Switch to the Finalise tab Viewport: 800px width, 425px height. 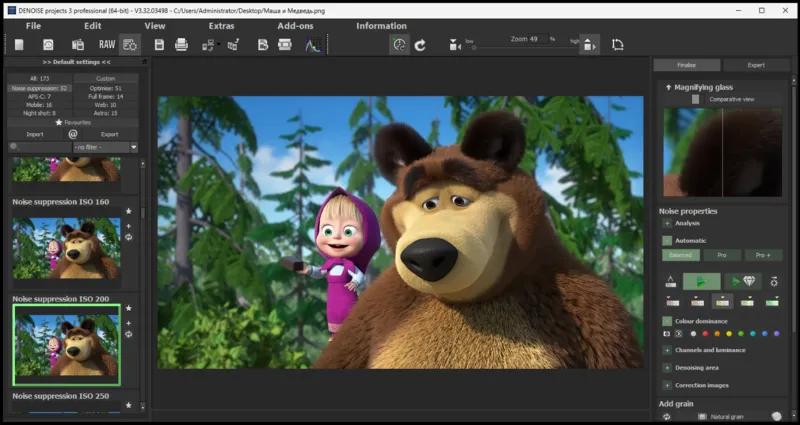click(687, 65)
